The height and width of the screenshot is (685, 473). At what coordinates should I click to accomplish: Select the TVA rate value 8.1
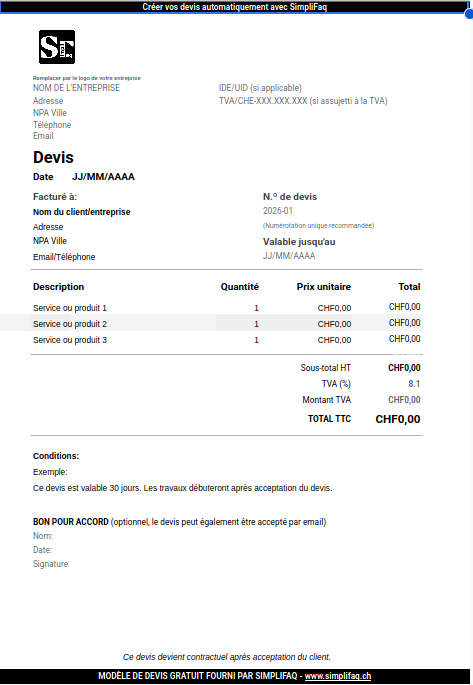pos(414,384)
